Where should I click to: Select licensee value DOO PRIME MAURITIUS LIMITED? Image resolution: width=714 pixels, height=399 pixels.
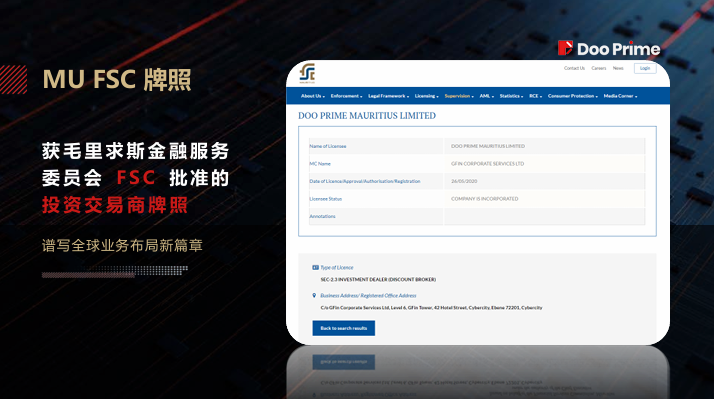488,146
